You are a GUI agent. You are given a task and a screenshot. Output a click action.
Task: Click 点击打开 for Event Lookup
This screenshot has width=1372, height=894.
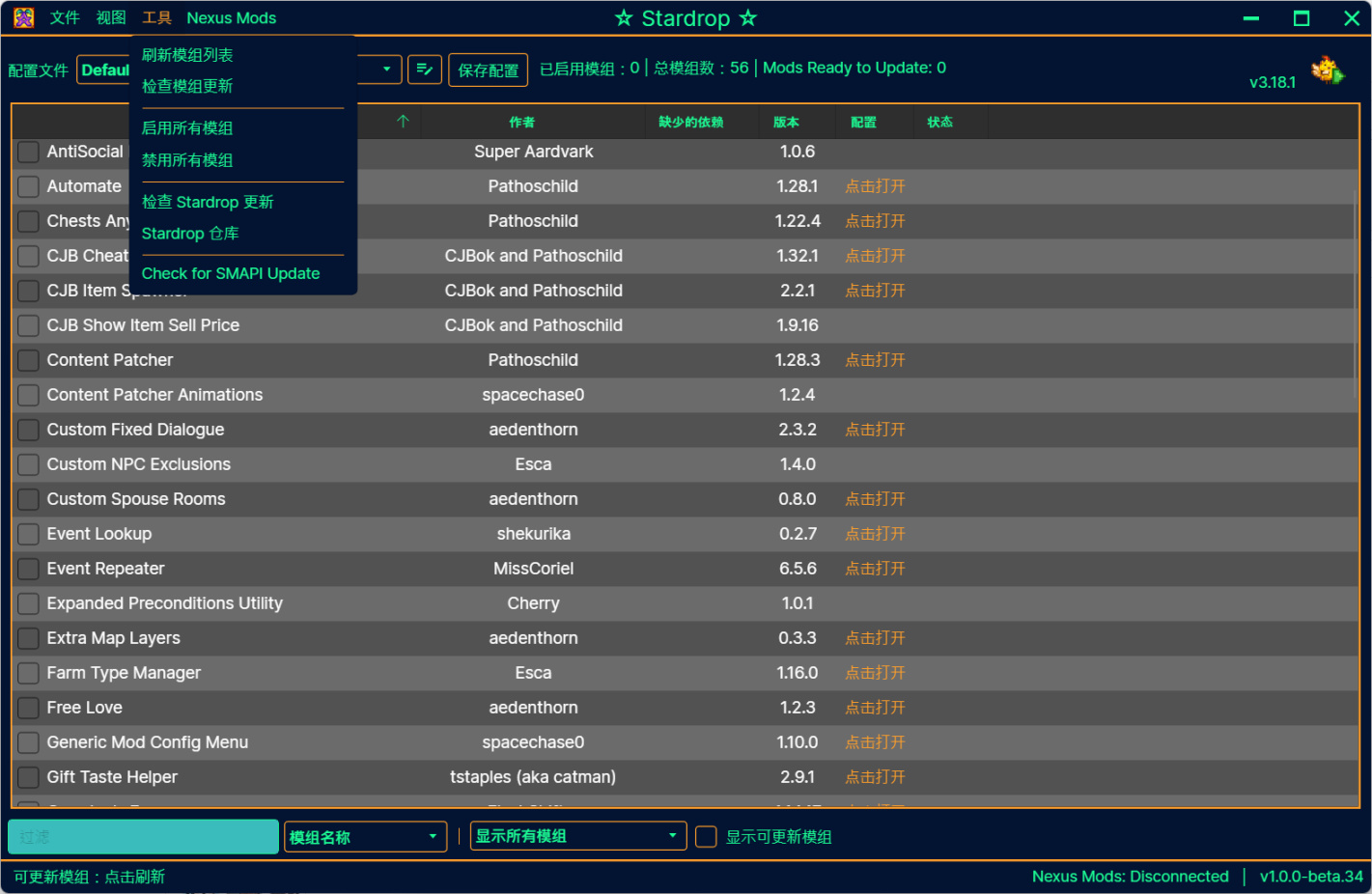pos(876,534)
